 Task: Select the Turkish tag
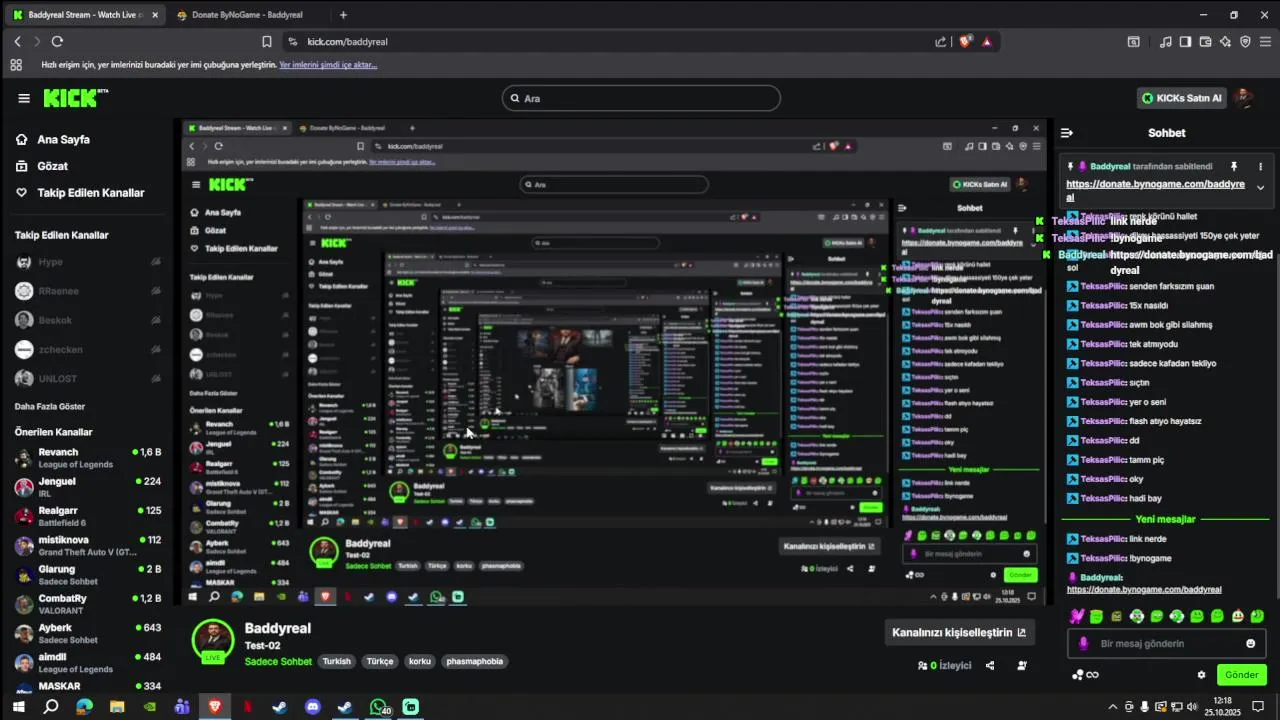(337, 662)
